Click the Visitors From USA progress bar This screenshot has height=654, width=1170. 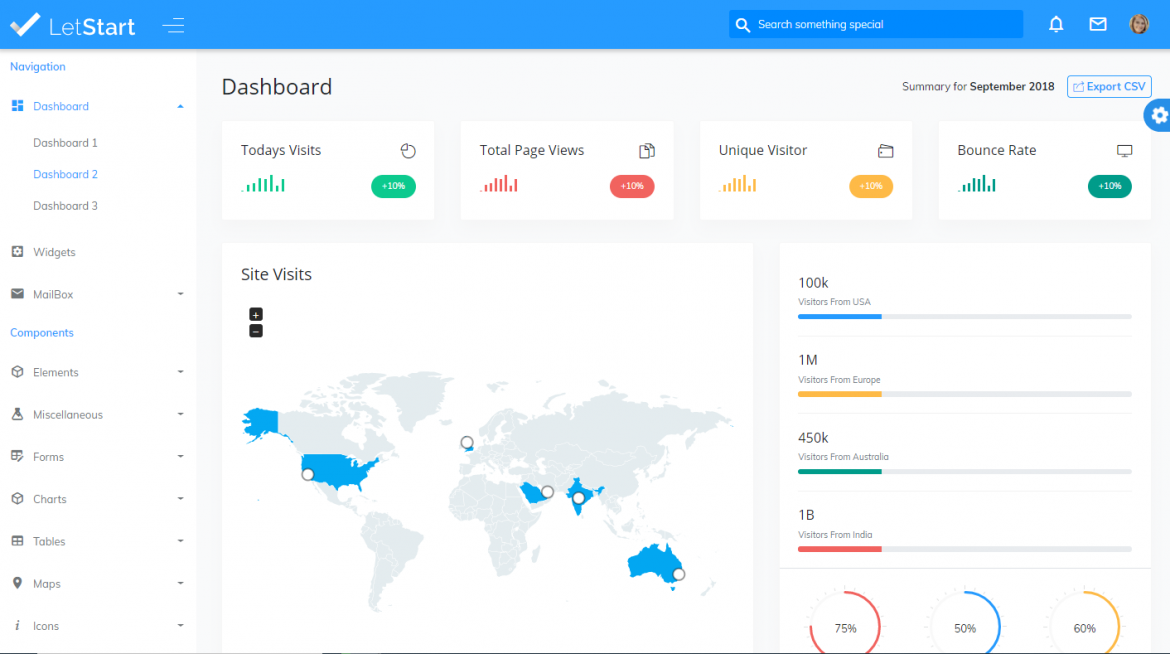click(964, 316)
